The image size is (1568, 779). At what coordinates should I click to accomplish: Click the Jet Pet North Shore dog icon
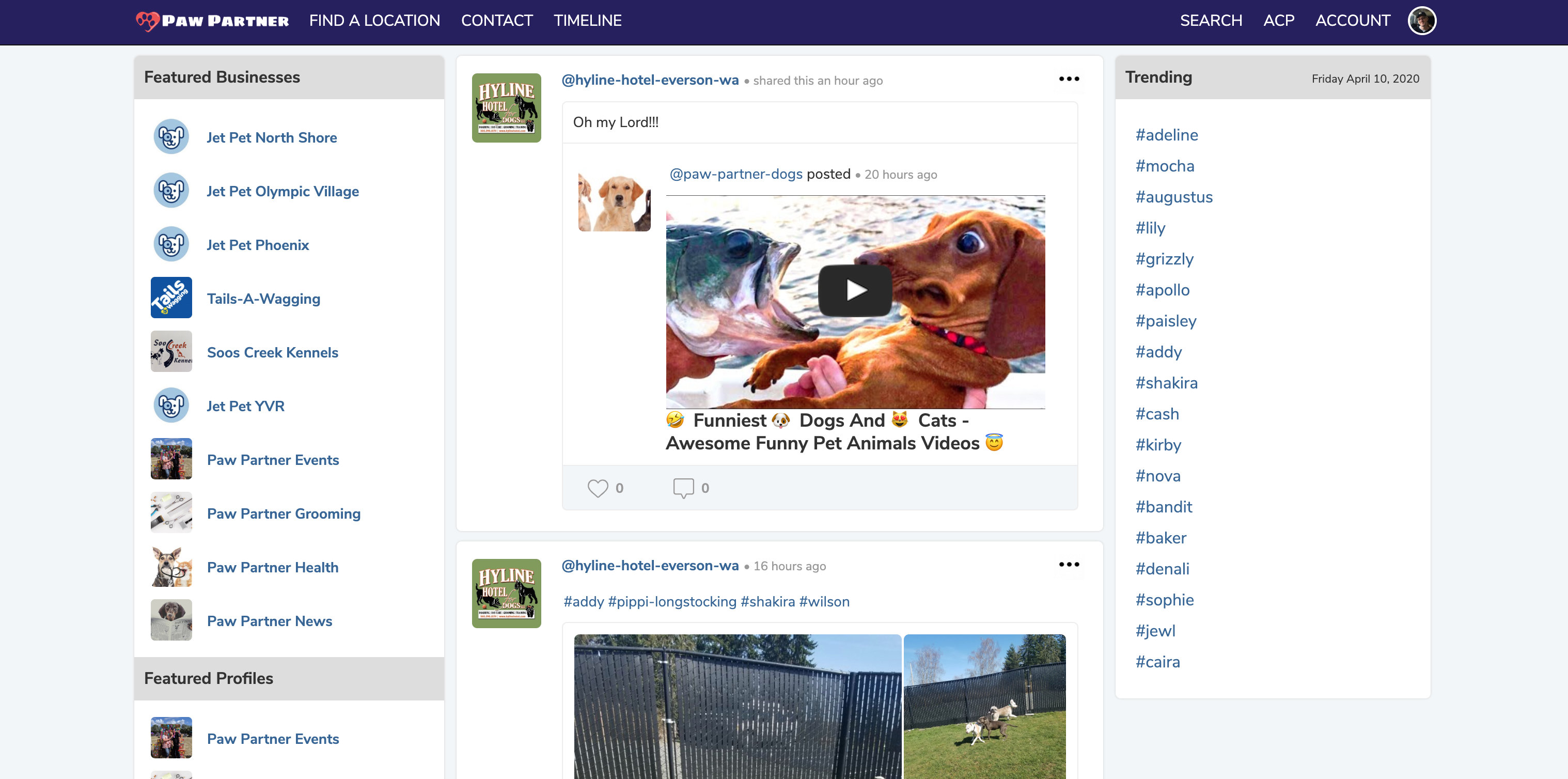pos(171,137)
